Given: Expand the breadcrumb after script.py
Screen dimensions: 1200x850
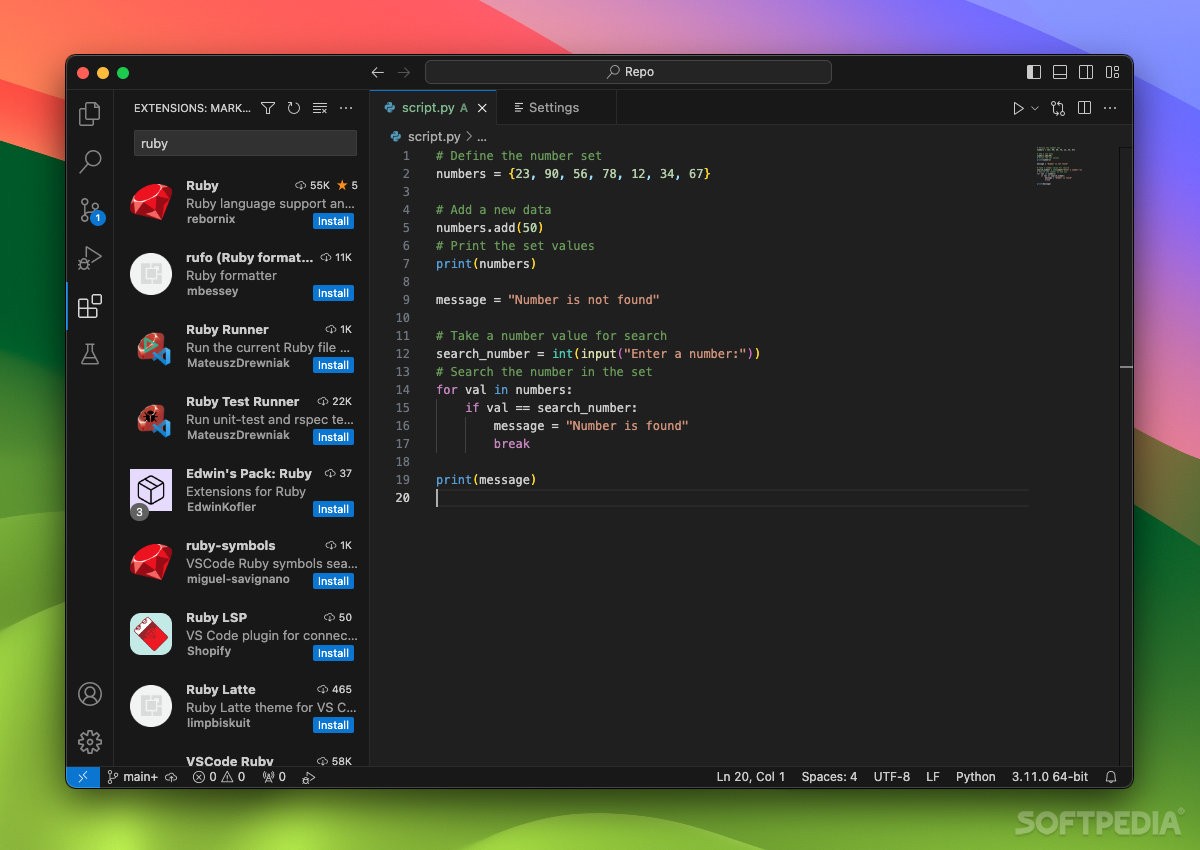Looking at the screenshot, I should [x=481, y=137].
